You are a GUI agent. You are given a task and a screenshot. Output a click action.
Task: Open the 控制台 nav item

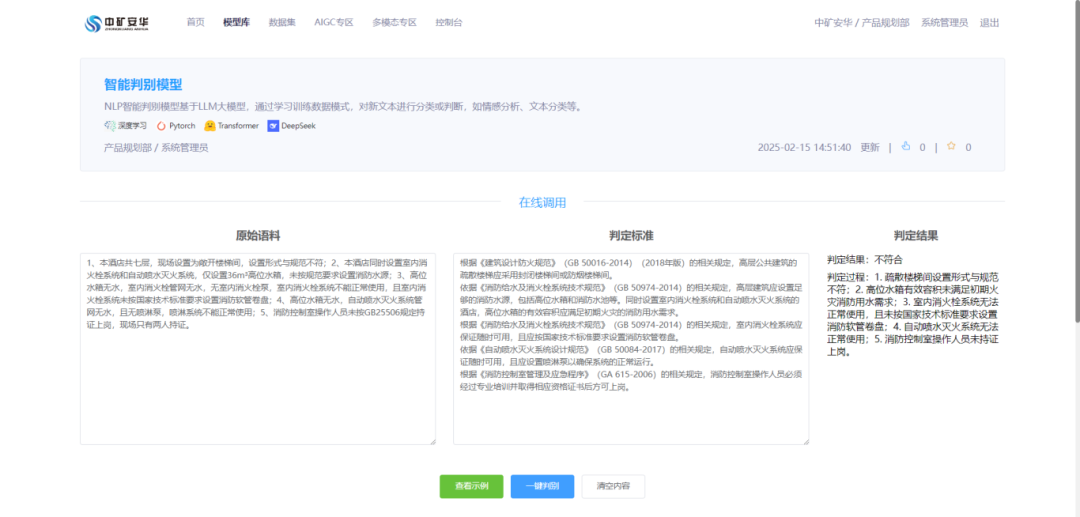click(x=448, y=22)
